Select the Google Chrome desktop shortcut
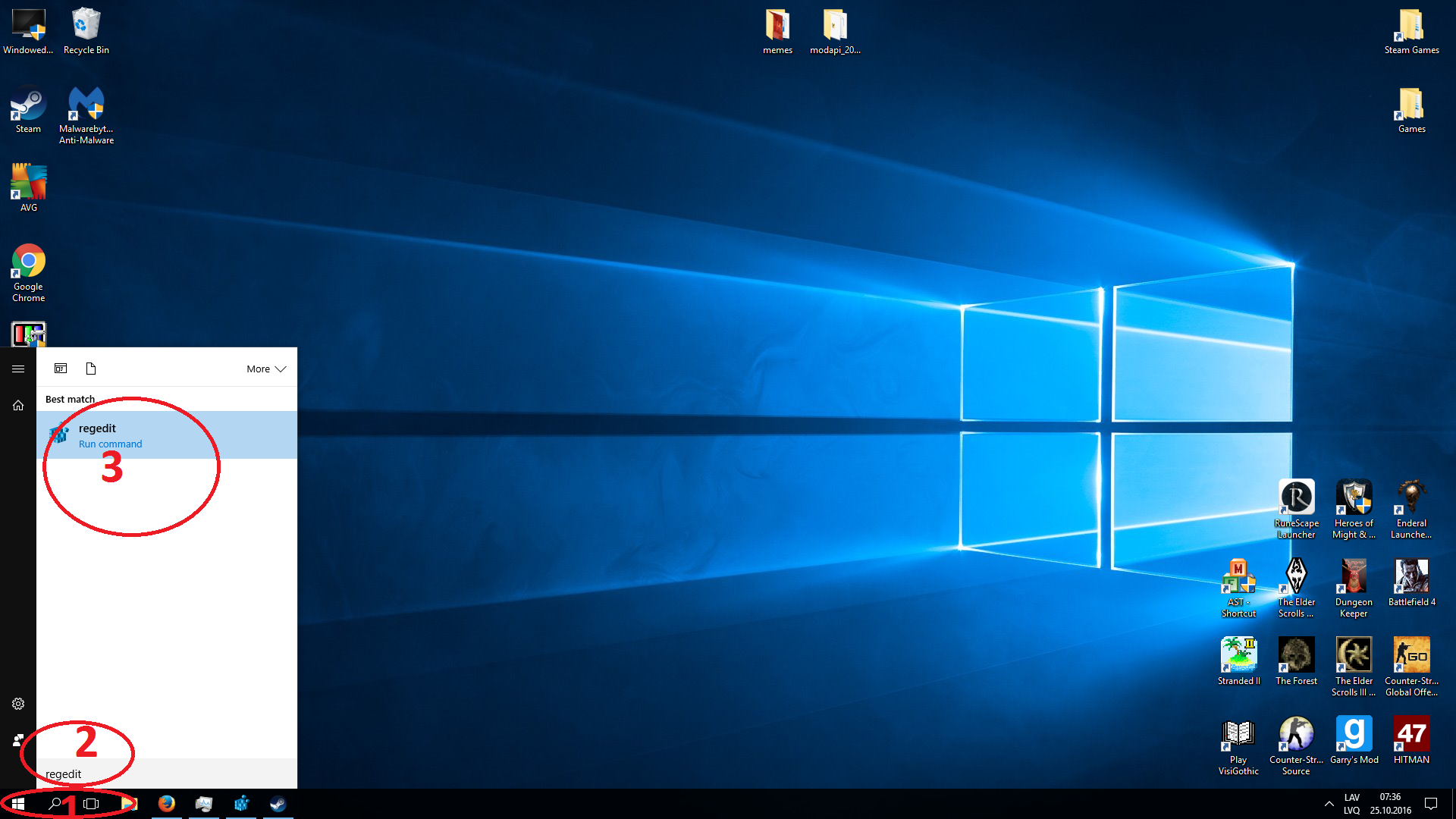Image resolution: width=1456 pixels, height=819 pixels. 29,271
